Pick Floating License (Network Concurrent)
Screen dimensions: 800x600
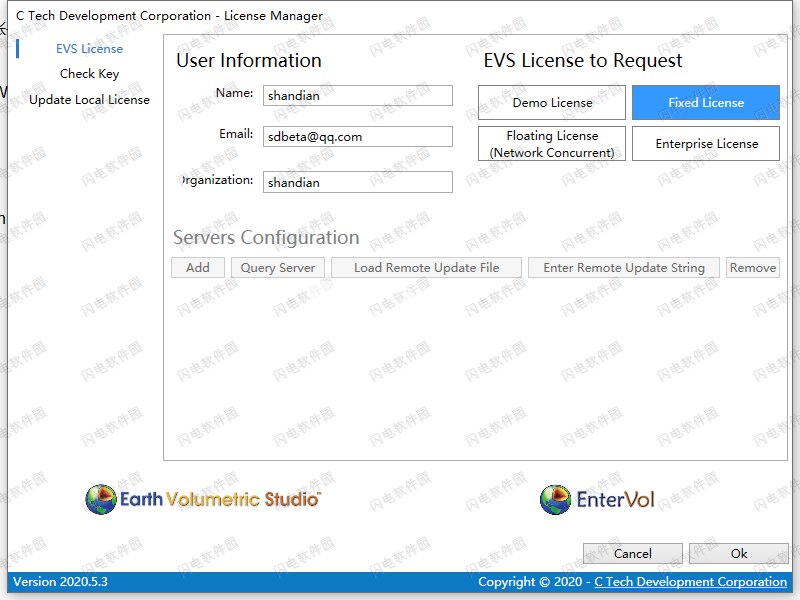pos(552,143)
